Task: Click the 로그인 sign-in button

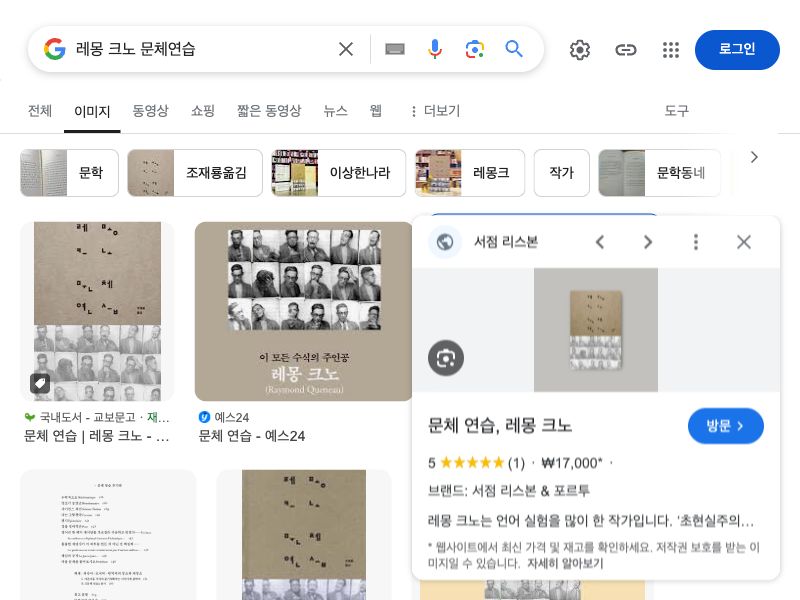Action: 737,49
